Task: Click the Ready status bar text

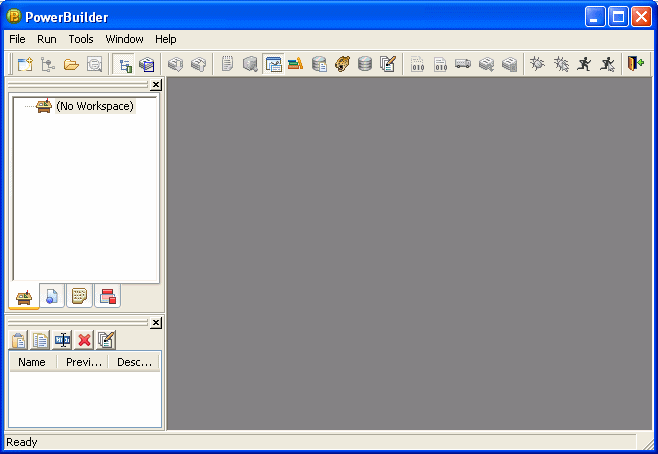Action: click(22, 442)
